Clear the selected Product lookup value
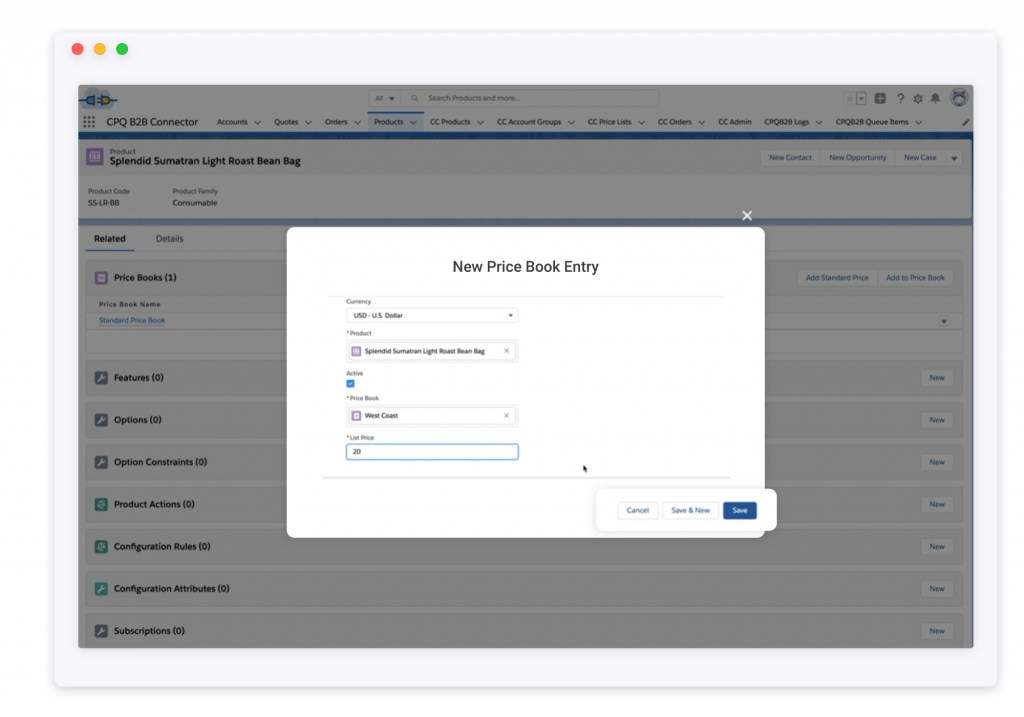Screen dimensions: 1024x717 pyautogui.click(x=506, y=351)
